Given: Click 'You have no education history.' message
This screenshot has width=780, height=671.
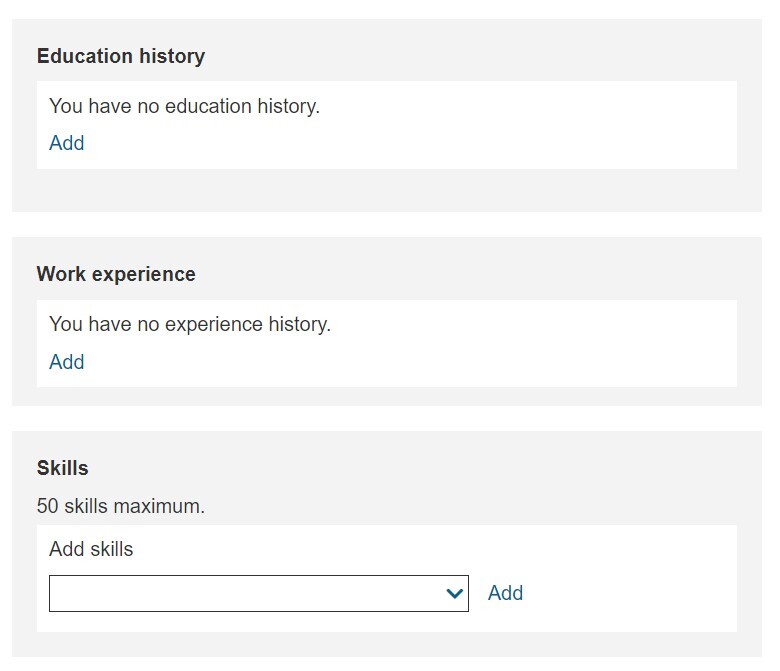Looking at the screenshot, I should tap(184, 106).
